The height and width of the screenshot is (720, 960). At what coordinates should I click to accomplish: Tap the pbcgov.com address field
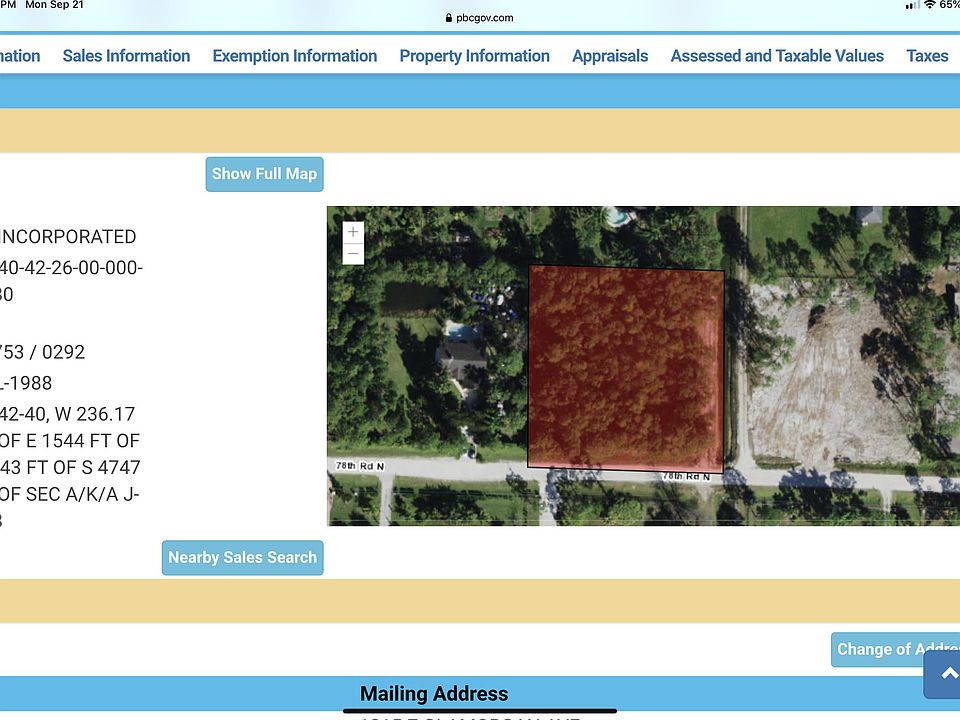pos(484,18)
